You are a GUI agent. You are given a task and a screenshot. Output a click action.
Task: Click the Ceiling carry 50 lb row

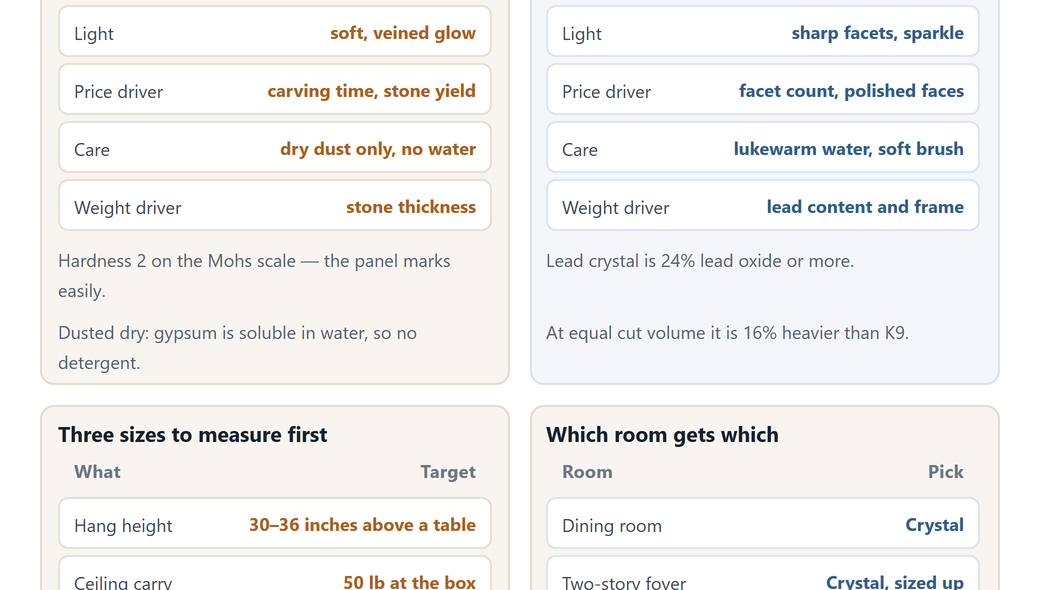[275, 574]
